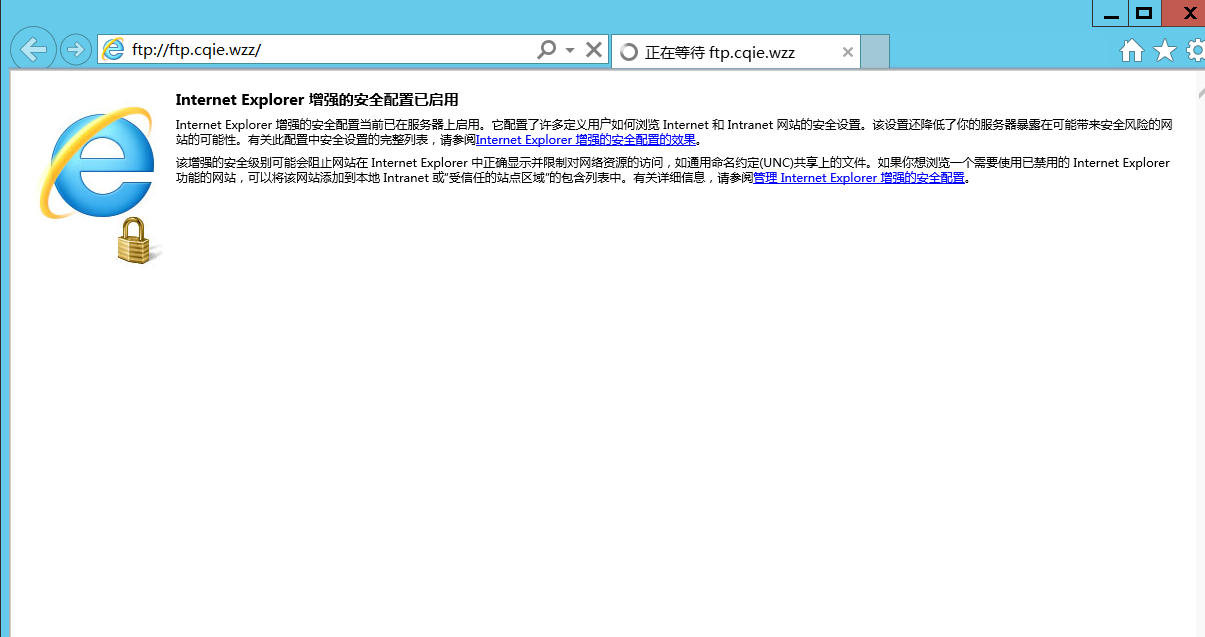Expand the address bar autocomplete dropdown arrow

[x=570, y=50]
